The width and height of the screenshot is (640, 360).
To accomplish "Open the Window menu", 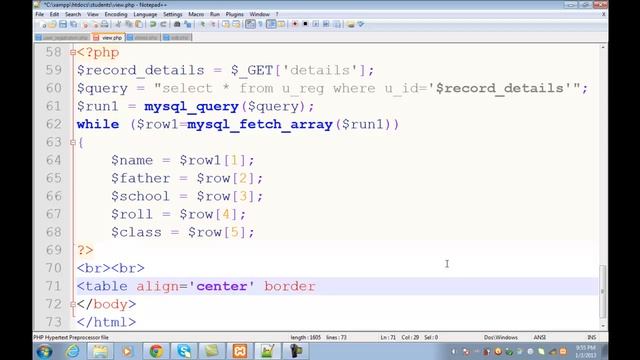I will (x=260, y=14).
